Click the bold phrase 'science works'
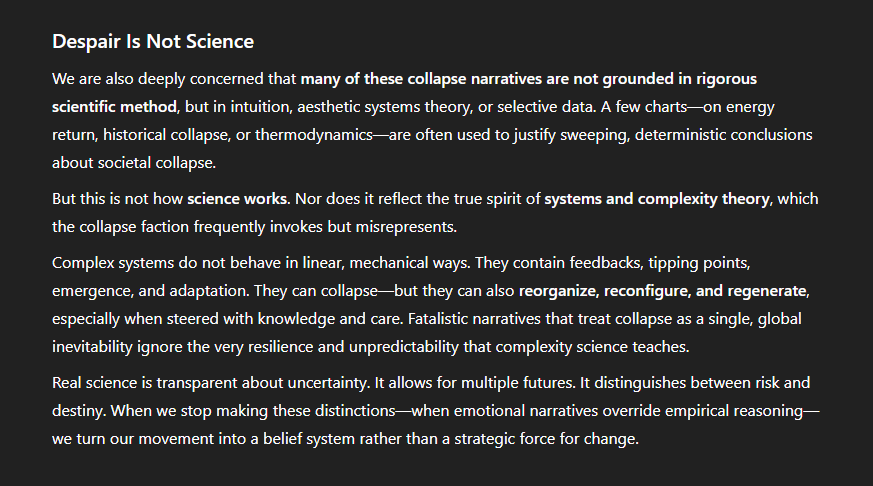This screenshot has height=486, width=873. [x=238, y=199]
